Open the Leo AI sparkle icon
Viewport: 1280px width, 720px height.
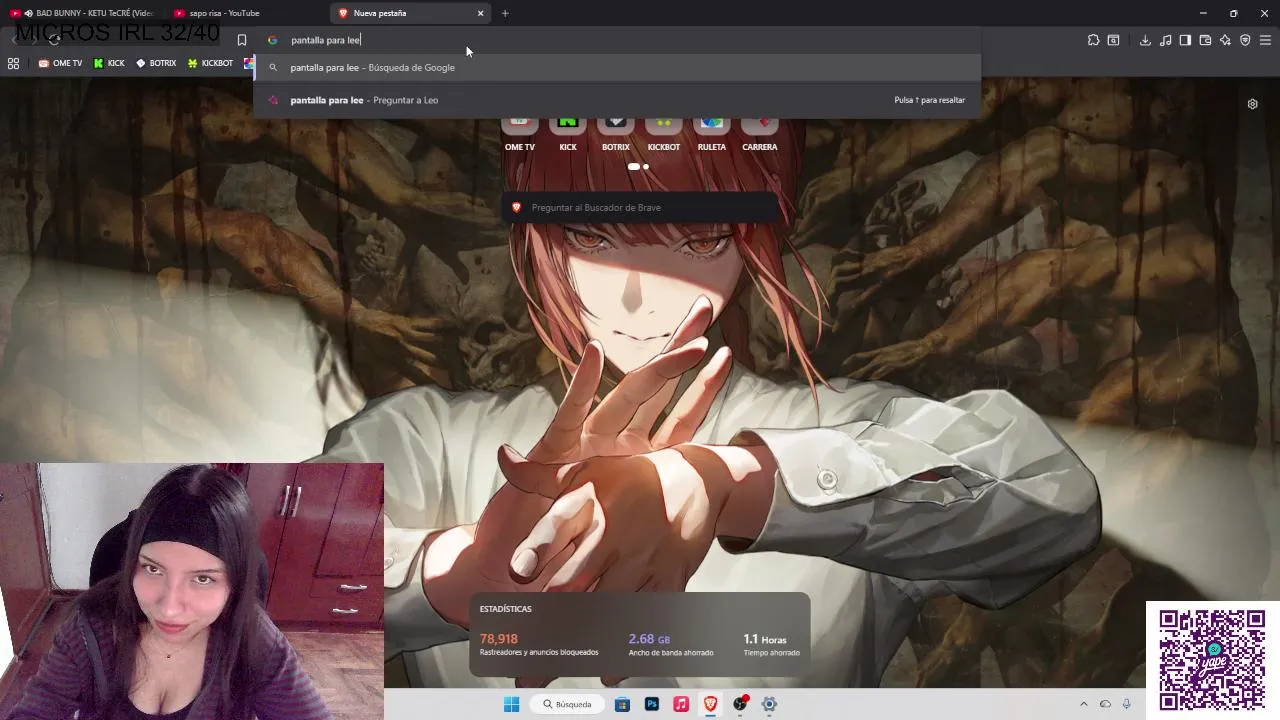coord(1225,40)
